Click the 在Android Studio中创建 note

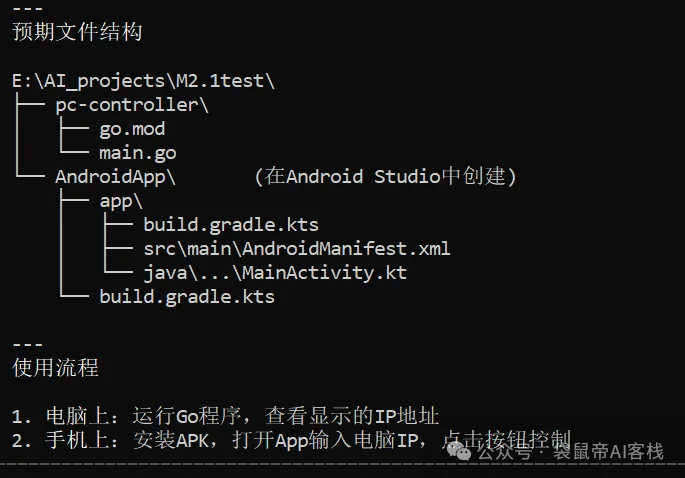coord(385,177)
